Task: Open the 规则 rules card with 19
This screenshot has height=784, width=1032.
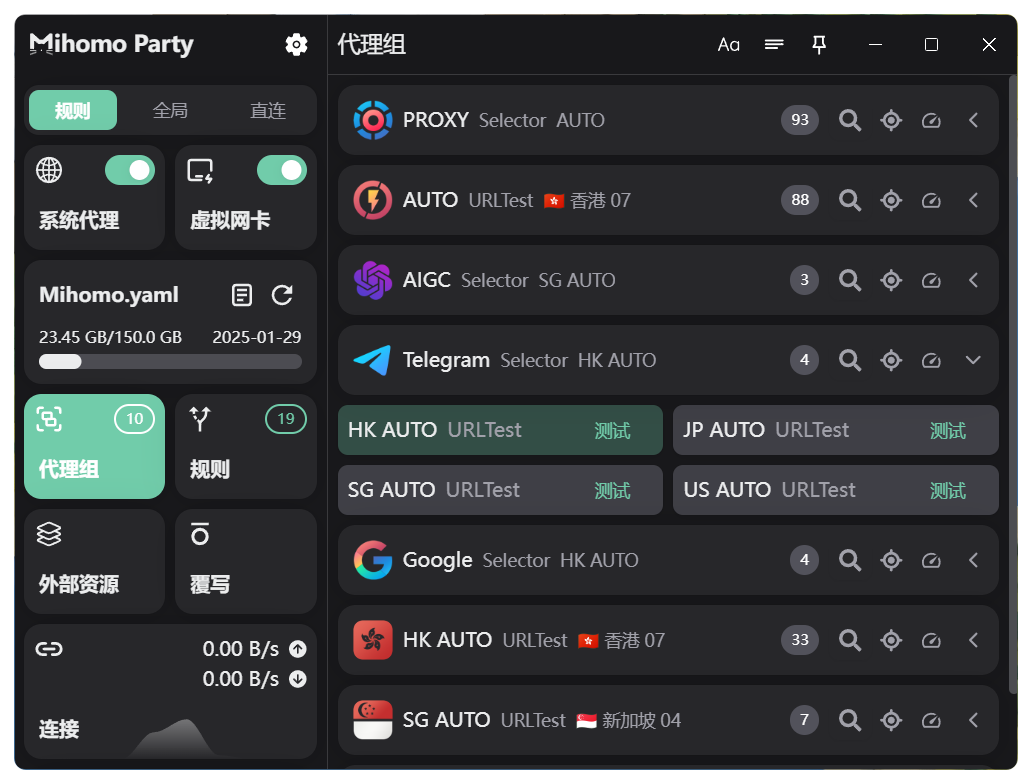Action: pos(245,446)
